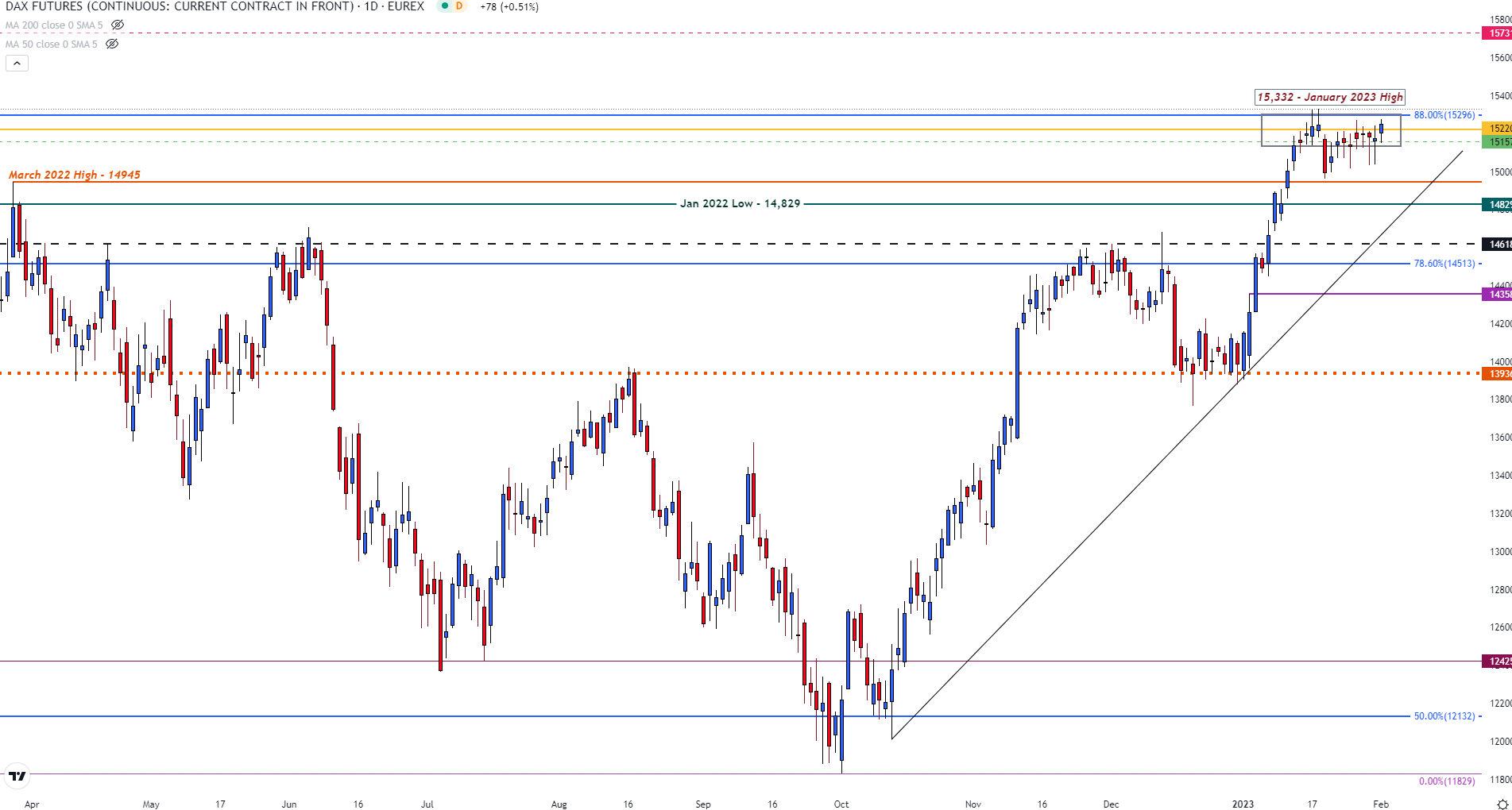Click the Sep label on time axis

(703, 804)
